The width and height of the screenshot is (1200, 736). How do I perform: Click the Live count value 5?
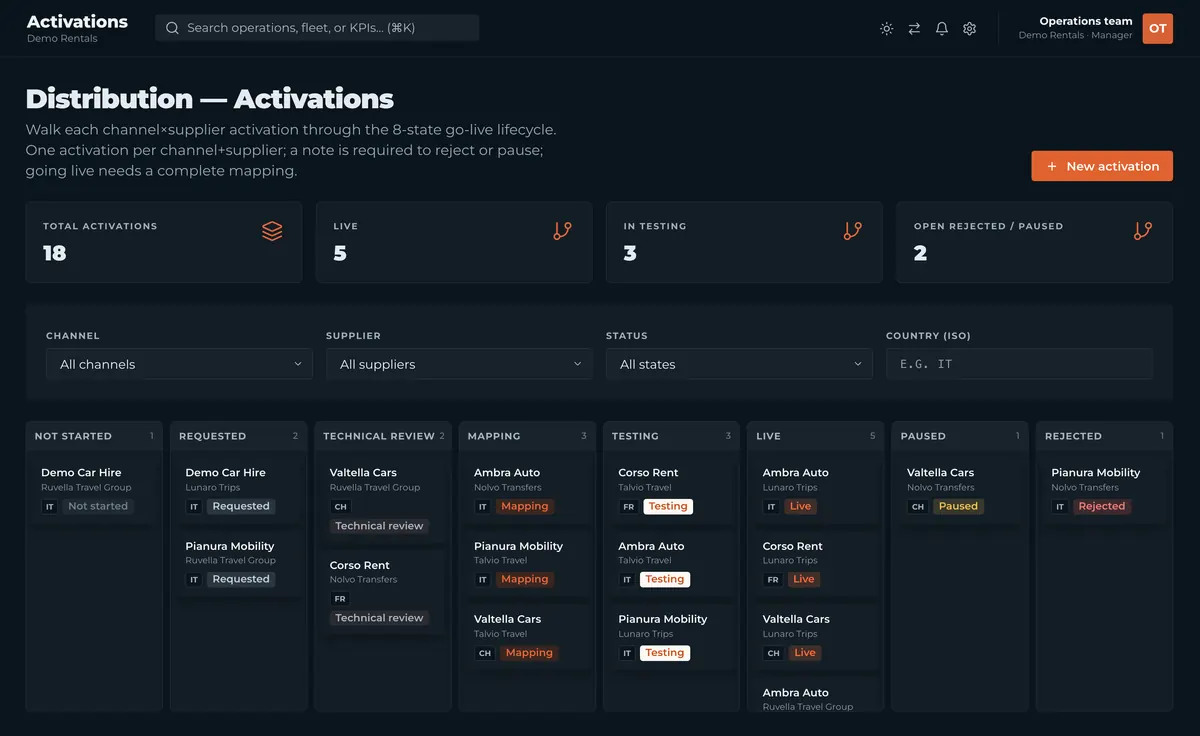click(340, 254)
